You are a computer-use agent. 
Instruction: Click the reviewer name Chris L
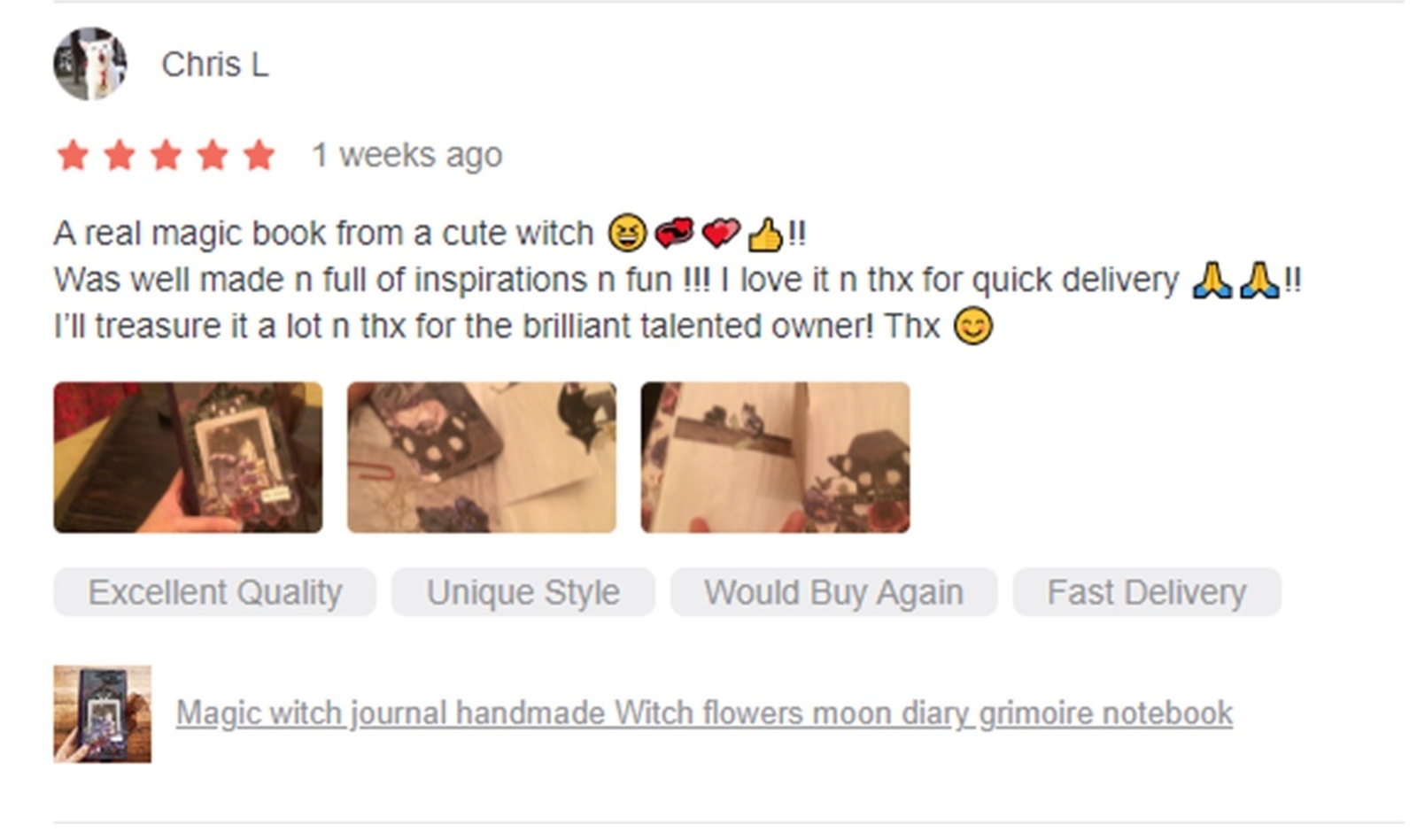(x=214, y=65)
